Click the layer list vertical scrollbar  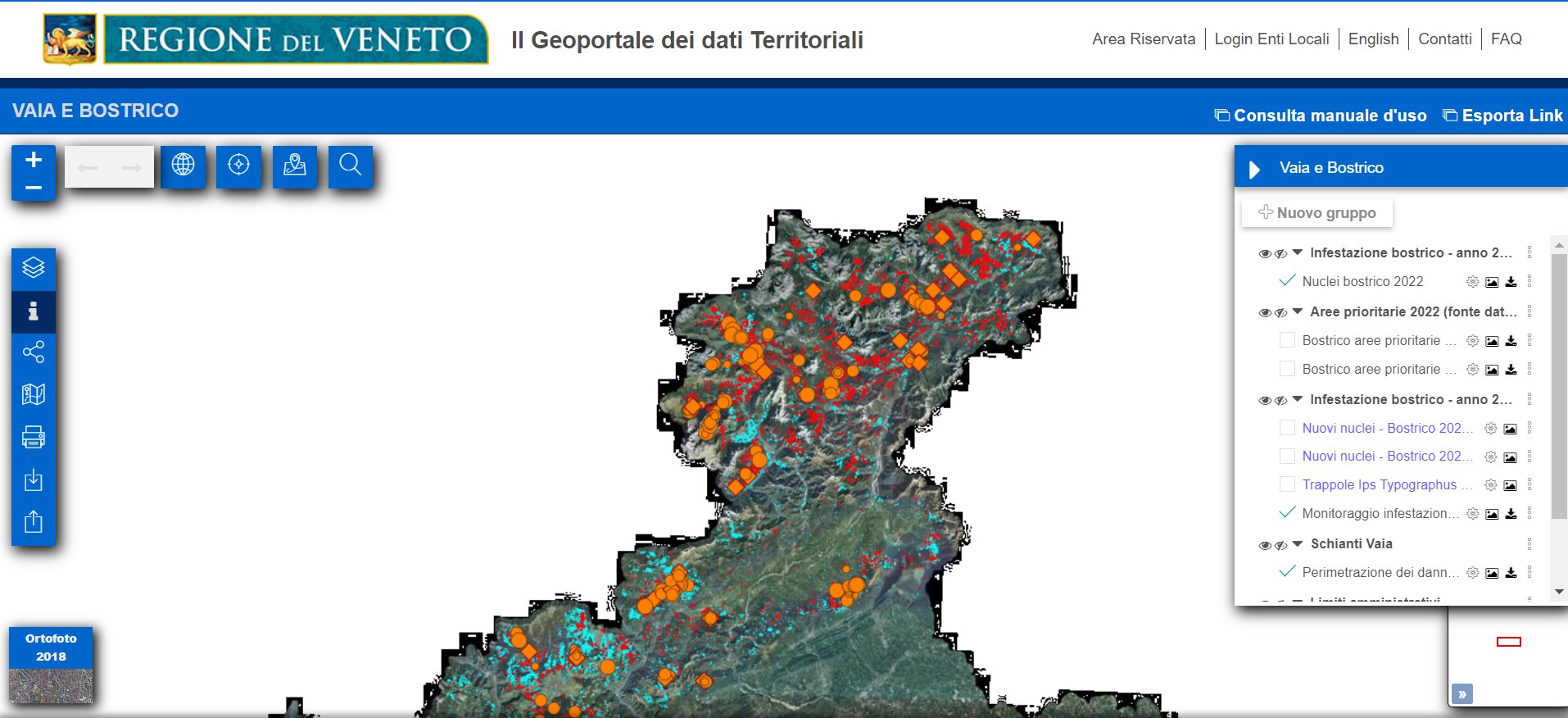[1559, 385]
